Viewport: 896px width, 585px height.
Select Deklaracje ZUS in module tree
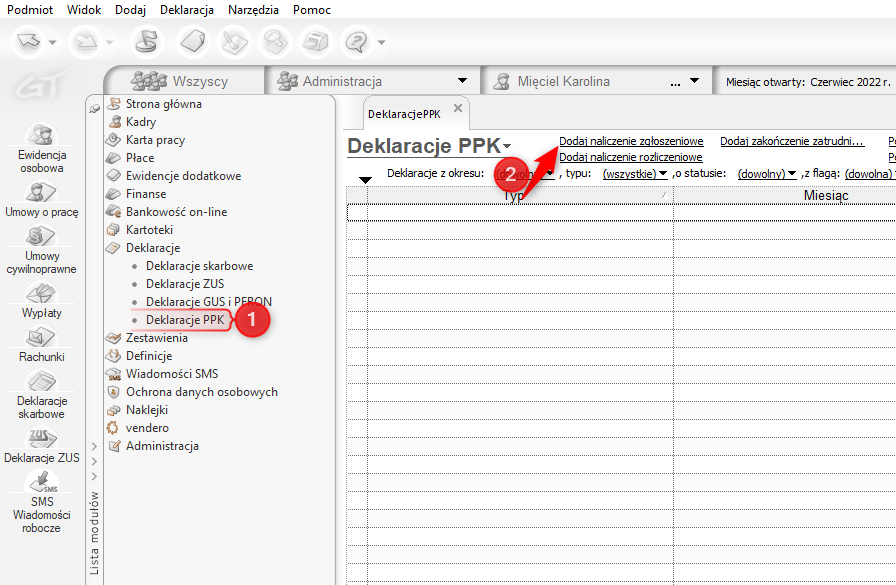(x=185, y=284)
